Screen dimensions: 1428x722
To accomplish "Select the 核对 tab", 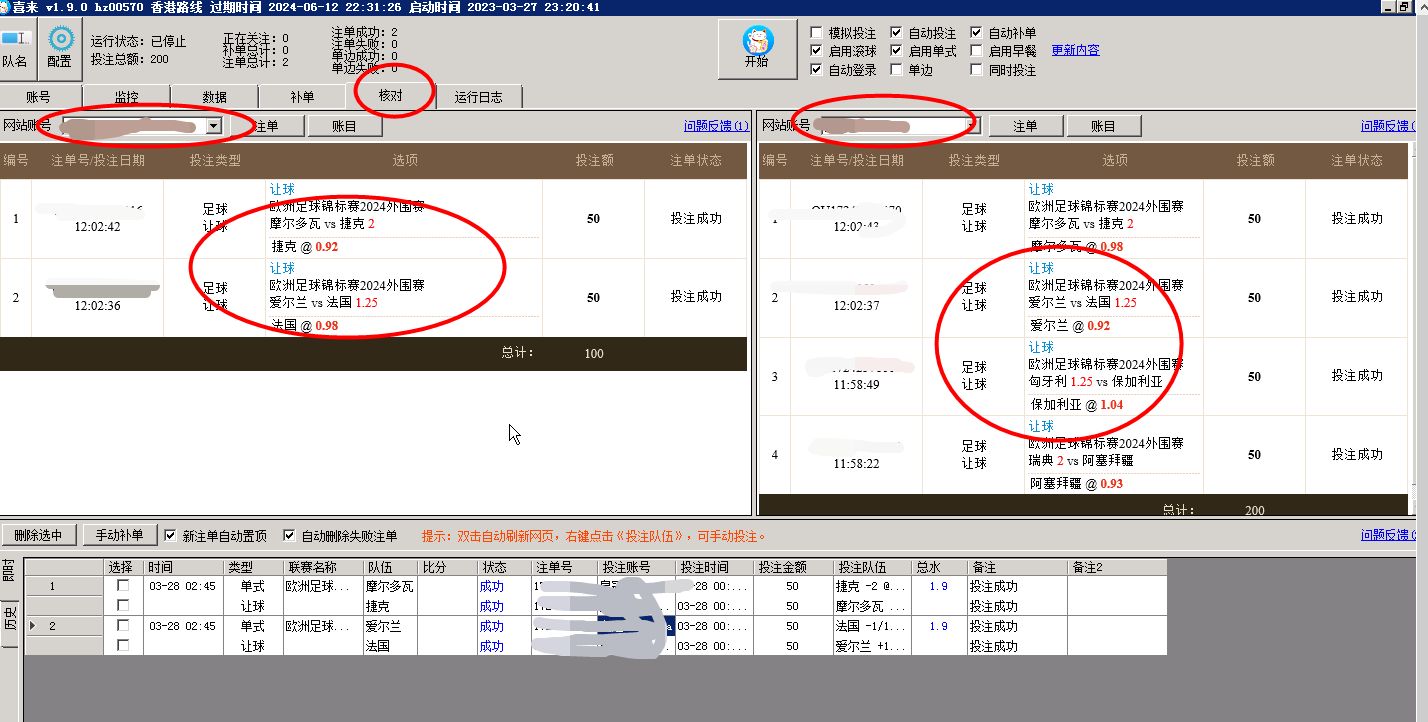I will [x=391, y=95].
